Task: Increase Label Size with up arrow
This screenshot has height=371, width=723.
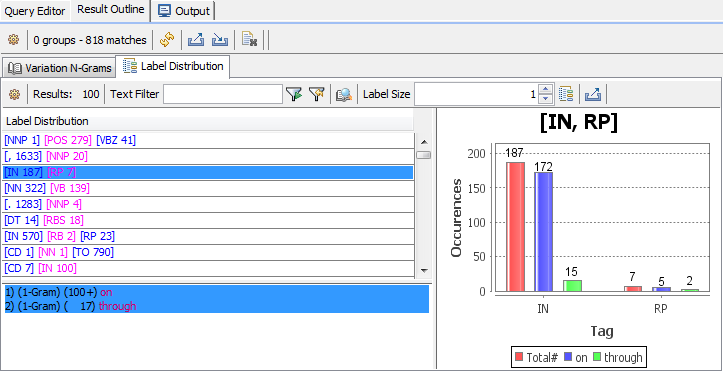Action: point(545,90)
